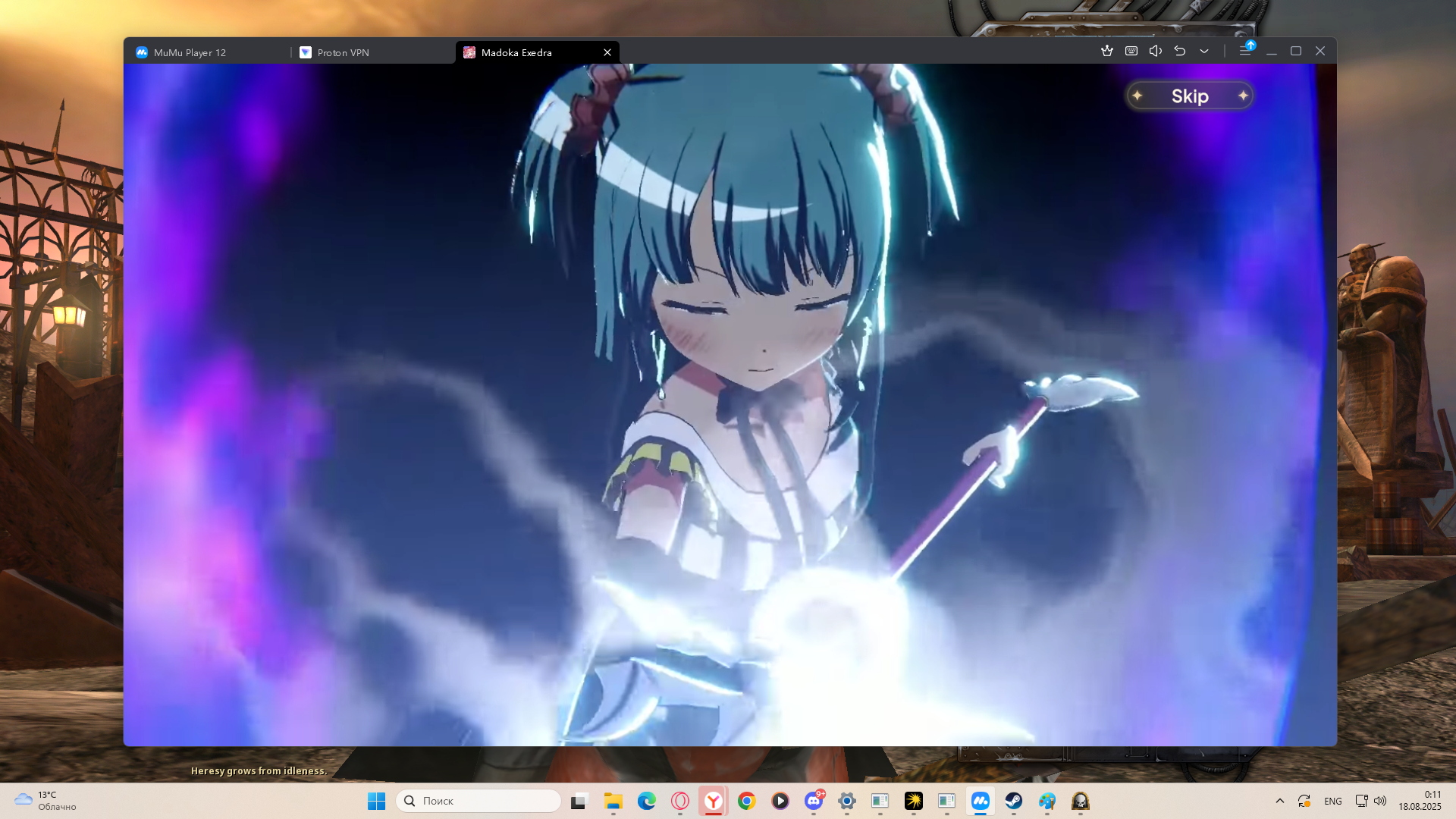Switch to the MuMu Player 12 tab

(x=190, y=52)
